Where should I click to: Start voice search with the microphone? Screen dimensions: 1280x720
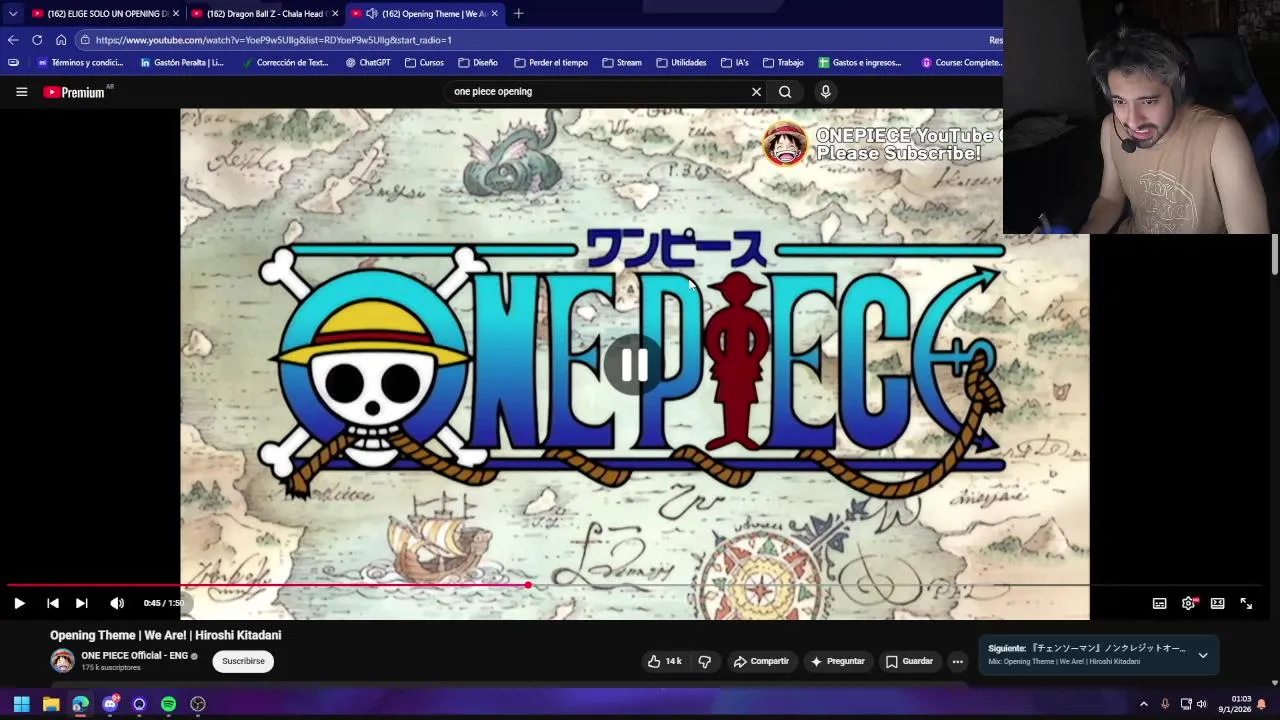[825, 92]
